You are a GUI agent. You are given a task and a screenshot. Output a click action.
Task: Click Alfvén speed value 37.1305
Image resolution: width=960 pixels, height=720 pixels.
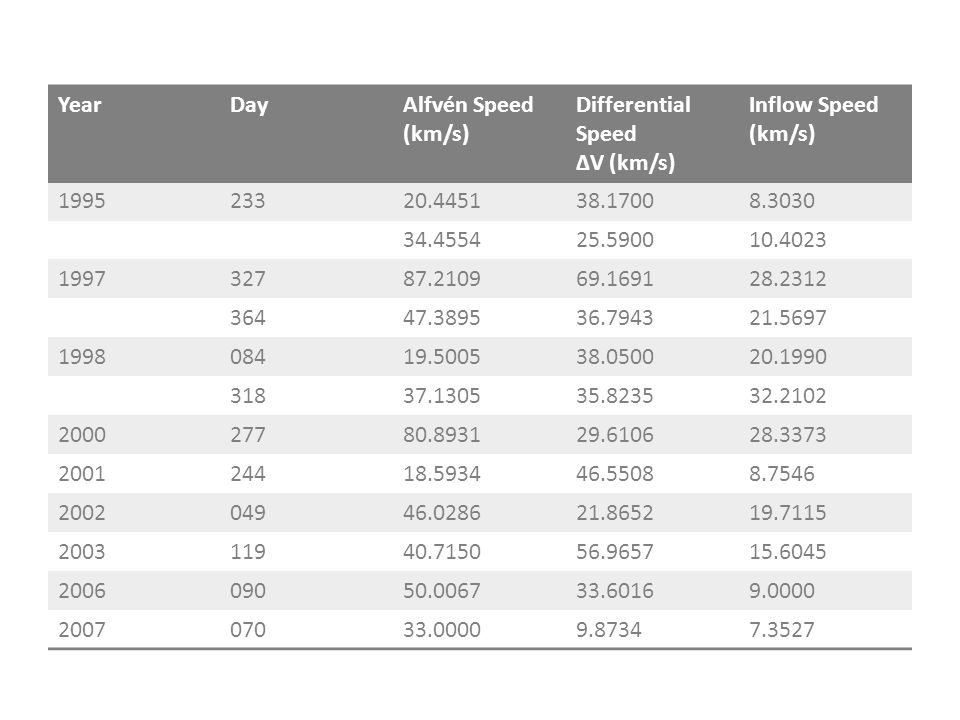point(441,396)
